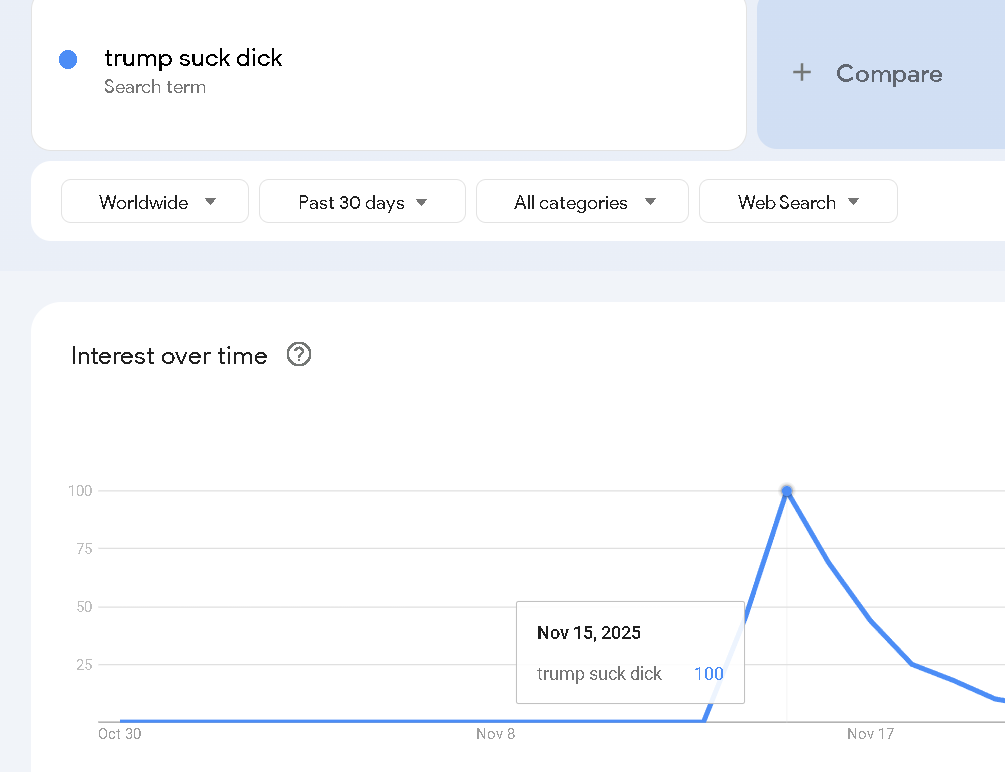Screen dimensions: 1005x772
Task: Click the Oct 30 x-axis date label
Action: click(x=118, y=734)
